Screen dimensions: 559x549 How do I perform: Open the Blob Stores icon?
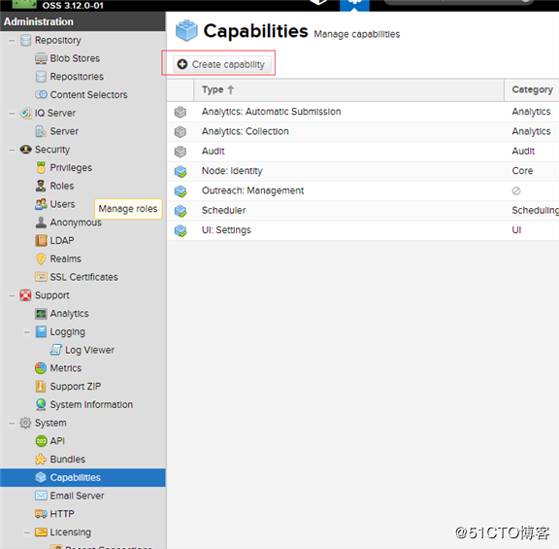(41, 58)
